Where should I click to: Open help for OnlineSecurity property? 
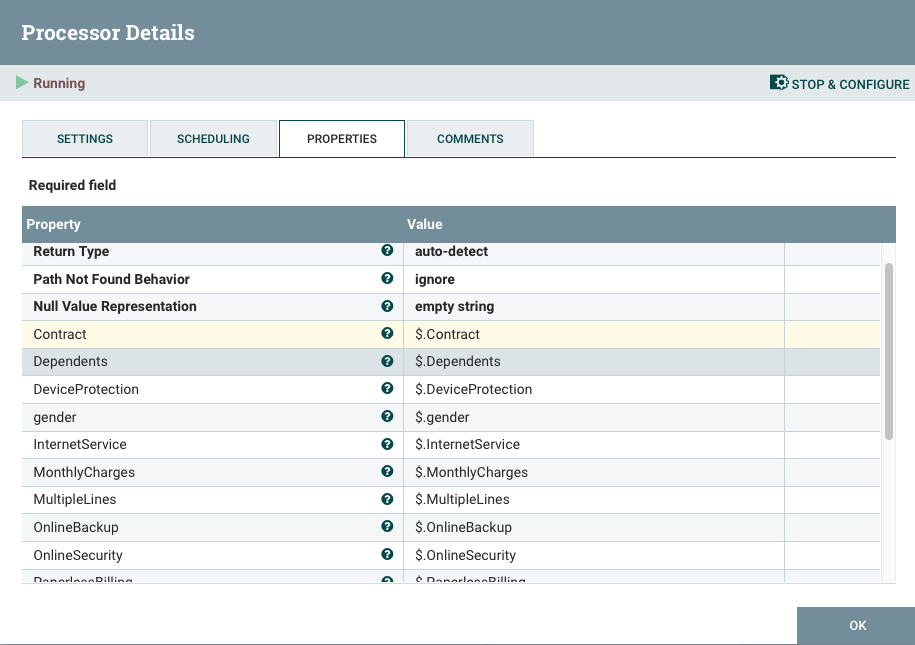(x=387, y=555)
